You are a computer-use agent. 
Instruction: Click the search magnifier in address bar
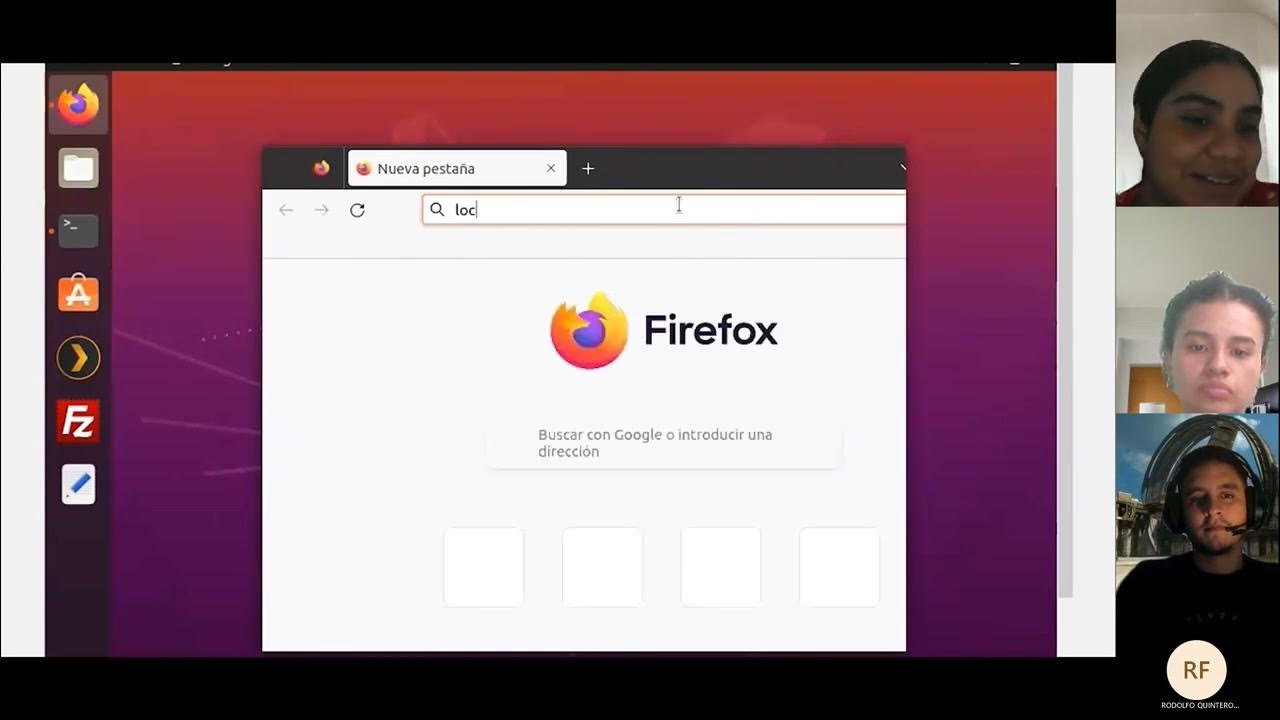pyautogui.click(x=437, y=210)
